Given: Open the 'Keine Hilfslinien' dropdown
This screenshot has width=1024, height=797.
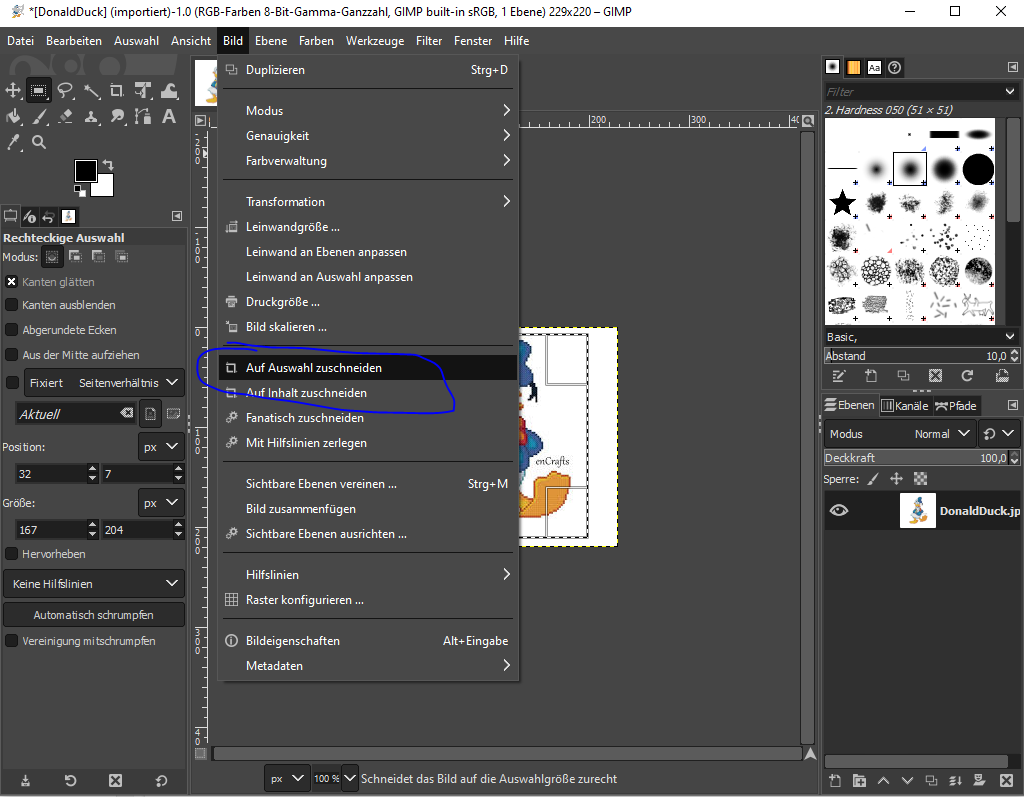Looking at the screenshot, I should (94, 583).
